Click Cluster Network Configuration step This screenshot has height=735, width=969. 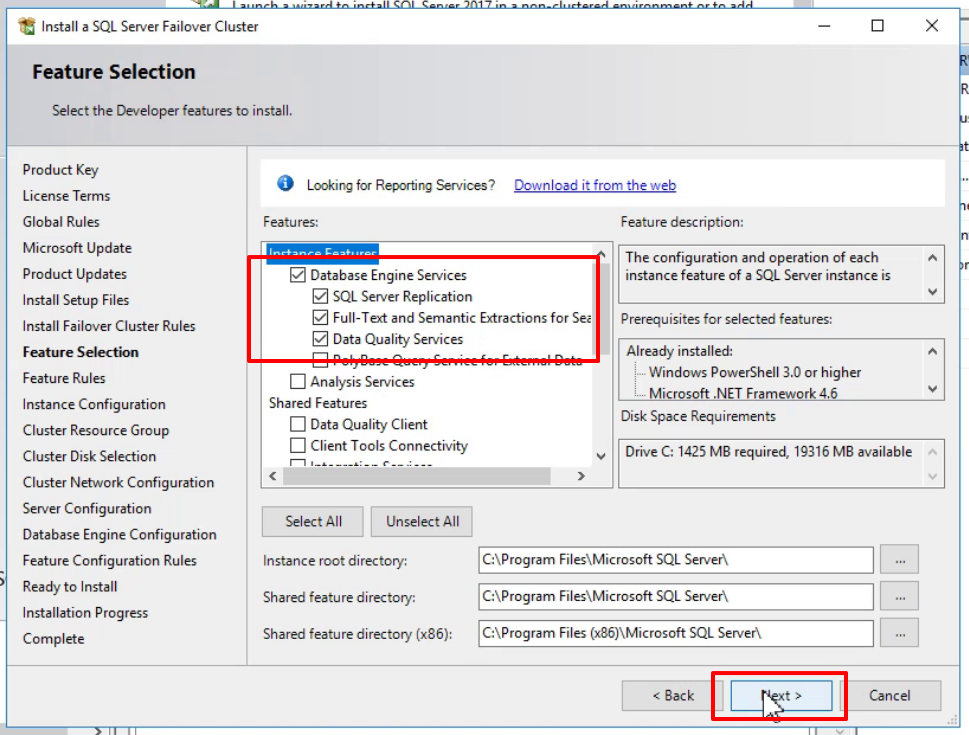[x=119, y=482]
